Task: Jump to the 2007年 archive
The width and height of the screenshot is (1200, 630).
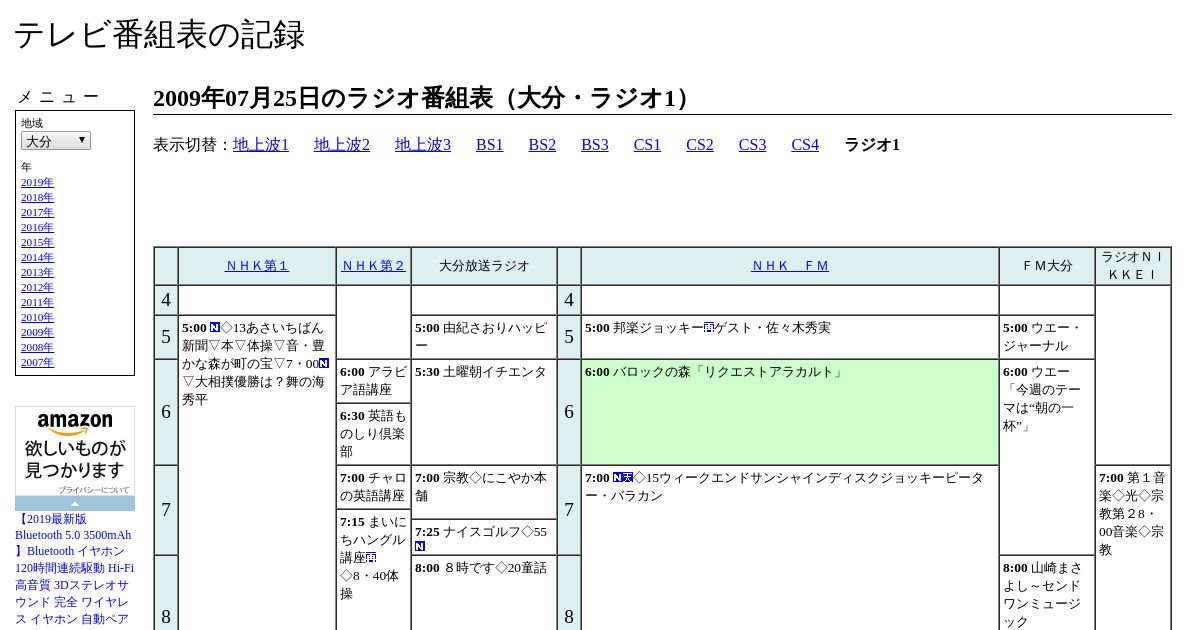Action: [x=37, y=362]
